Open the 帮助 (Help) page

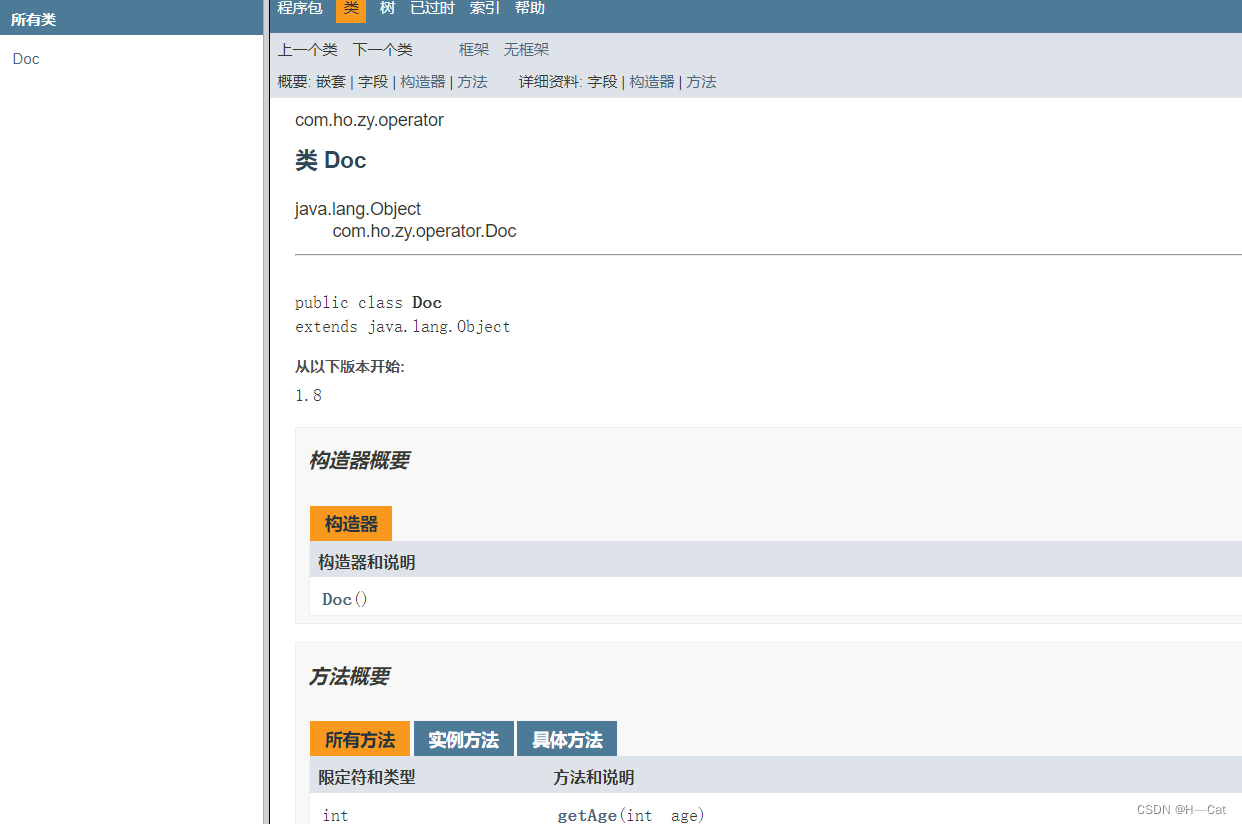pos(530,9)
